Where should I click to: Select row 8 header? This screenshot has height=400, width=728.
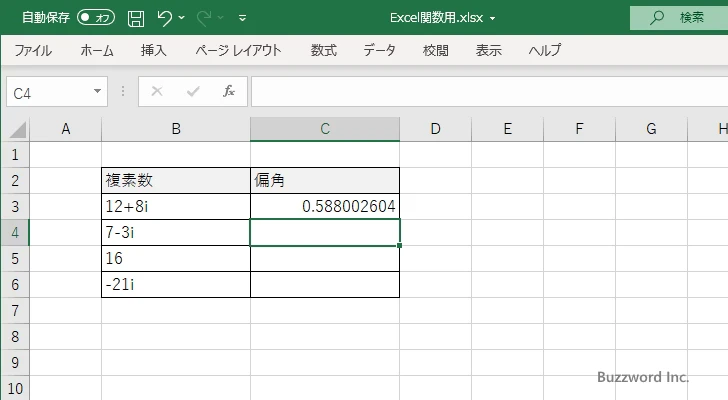click(15, 336)
